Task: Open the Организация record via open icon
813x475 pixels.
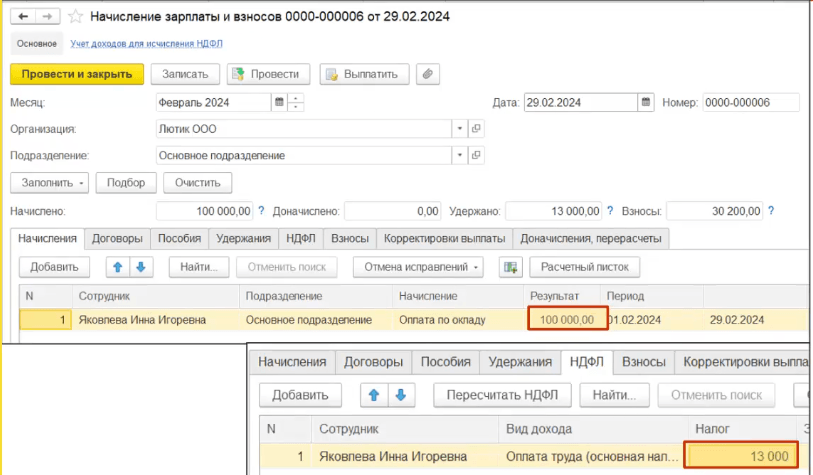Action: 476,129
